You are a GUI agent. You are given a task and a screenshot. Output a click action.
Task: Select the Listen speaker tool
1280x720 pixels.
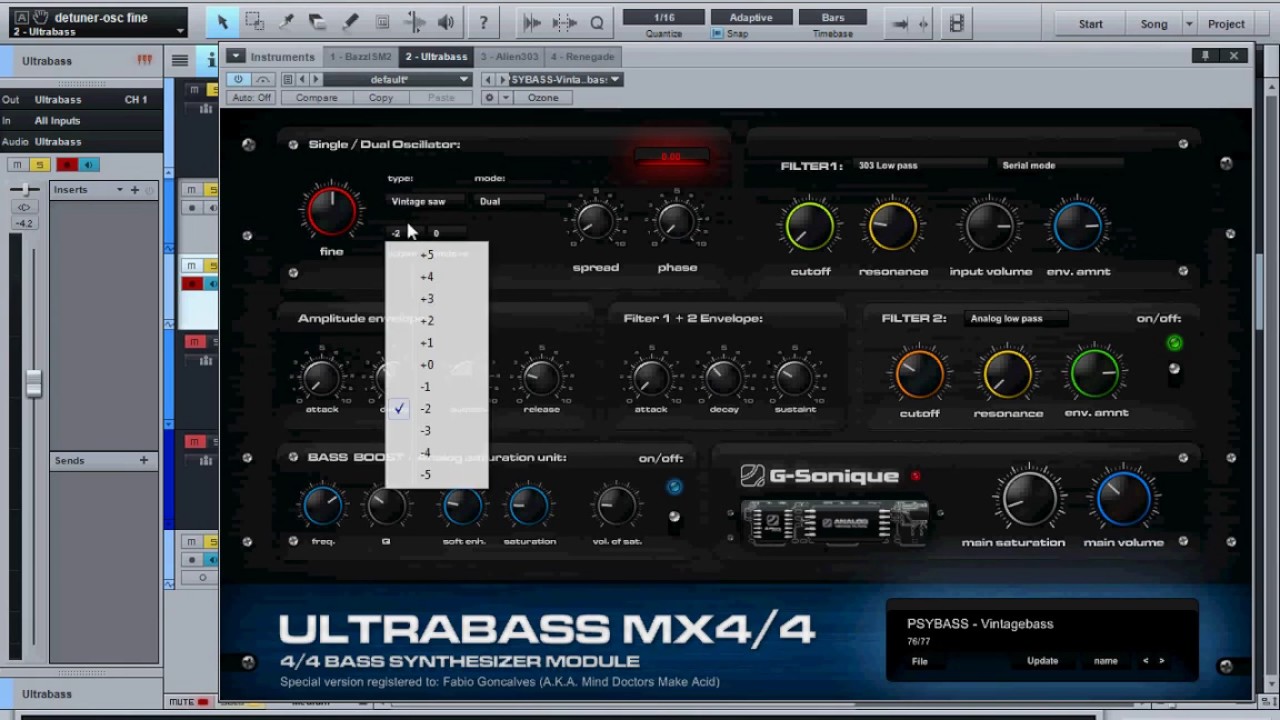[x=446, y=22]
